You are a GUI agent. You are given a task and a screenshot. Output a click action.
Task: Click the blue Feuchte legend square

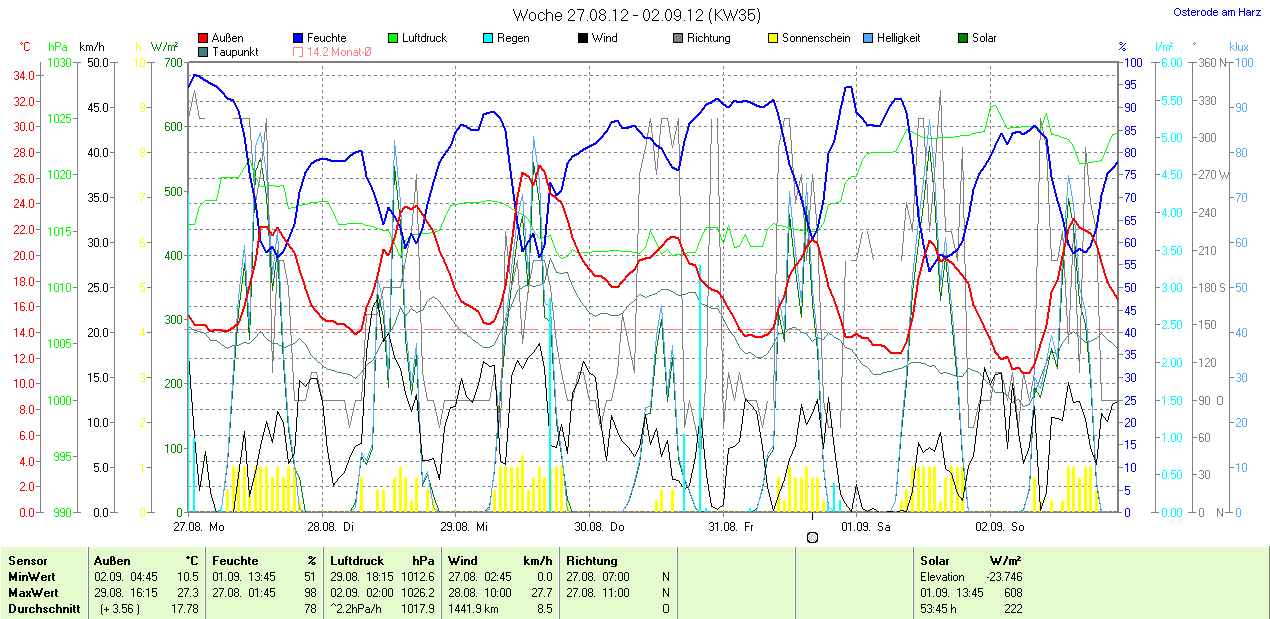[x=299, y=38]
